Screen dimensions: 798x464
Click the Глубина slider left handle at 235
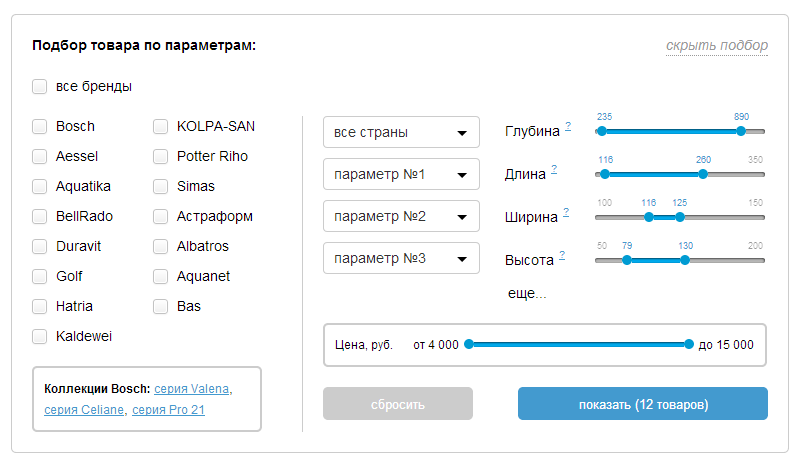click(x=601, y=131)
